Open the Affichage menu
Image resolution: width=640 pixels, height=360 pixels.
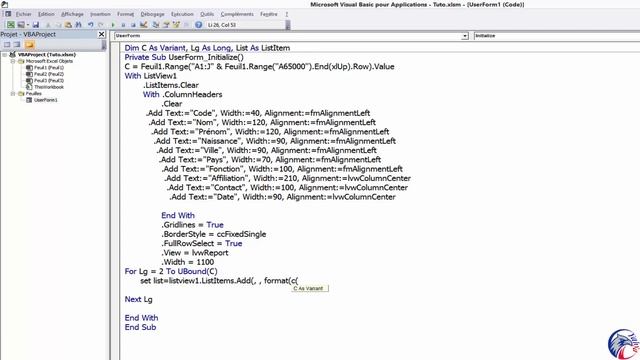(72, 14)
